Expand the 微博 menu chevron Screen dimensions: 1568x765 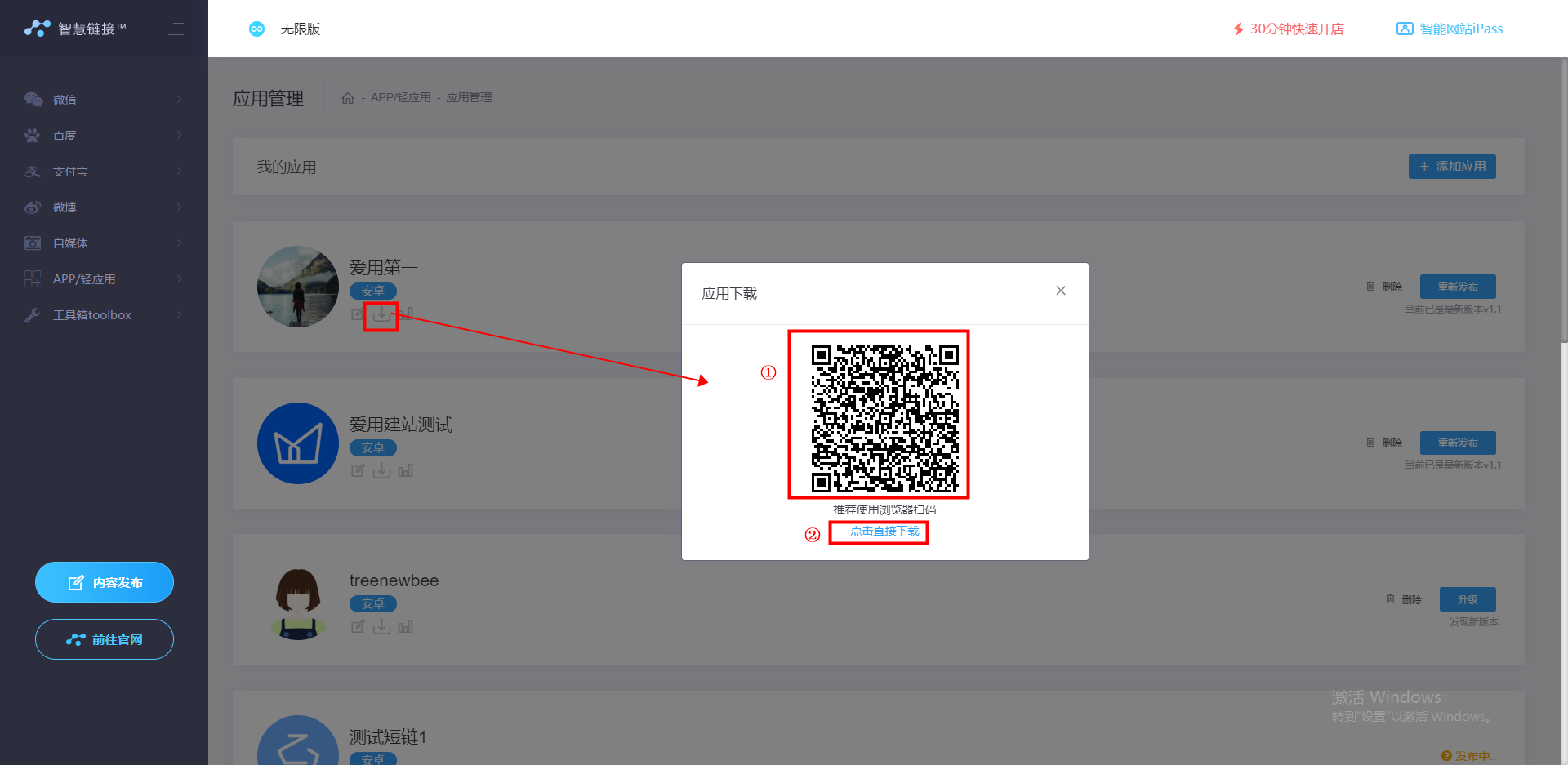coord(180,207)
